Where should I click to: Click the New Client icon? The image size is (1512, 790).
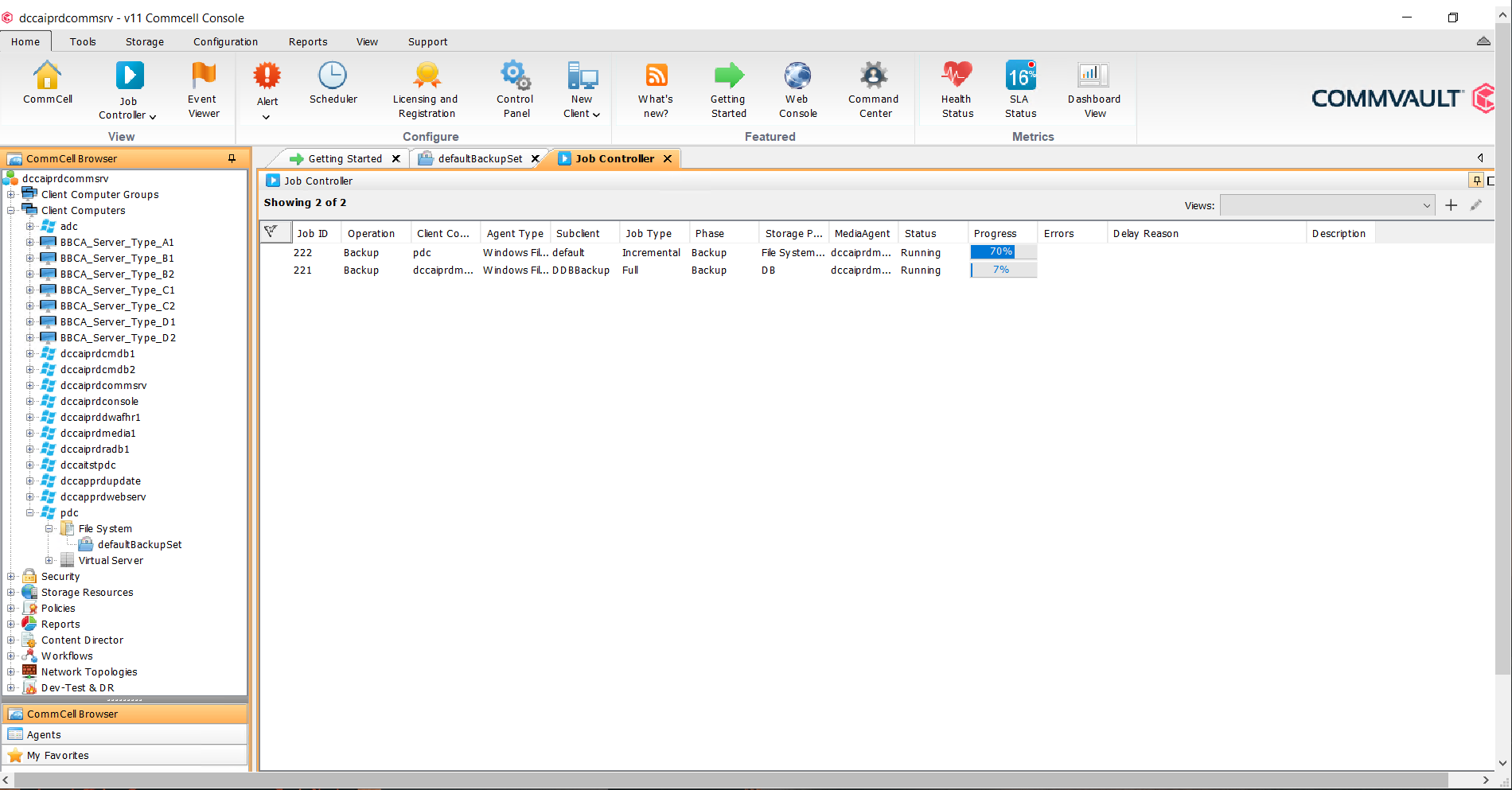pos(582,76)
